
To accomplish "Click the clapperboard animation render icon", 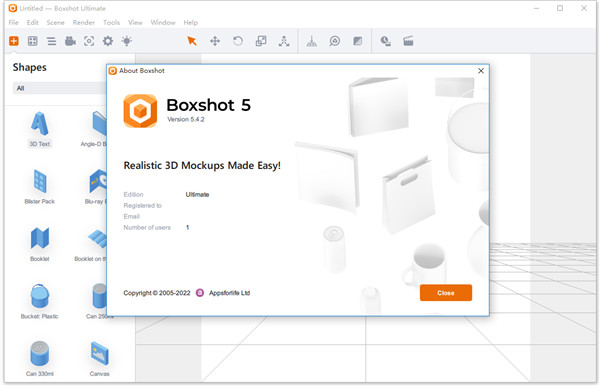I will [x=408, y=41].
